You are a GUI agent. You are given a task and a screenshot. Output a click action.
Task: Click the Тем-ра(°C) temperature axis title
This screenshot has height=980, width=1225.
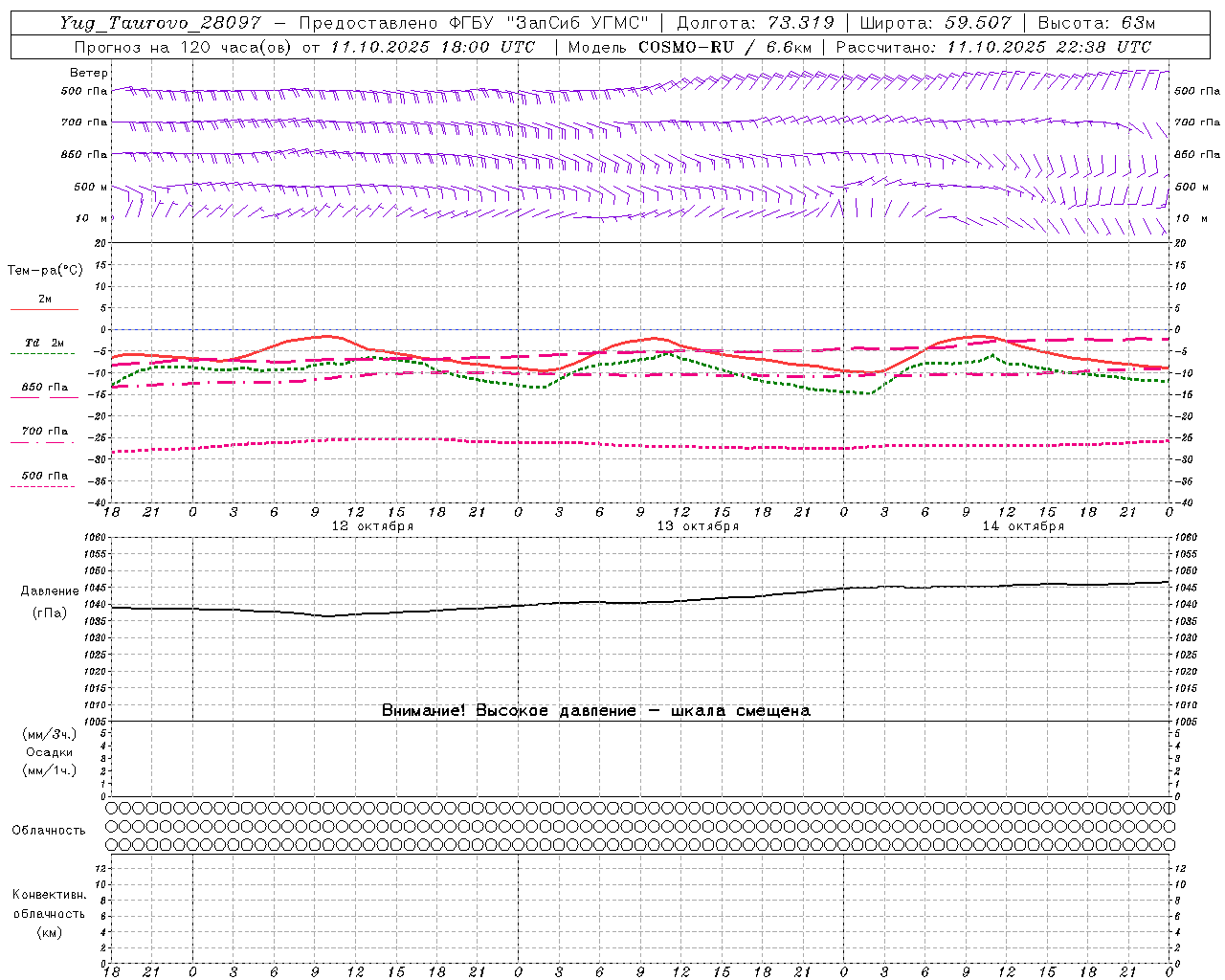click(x=45, y=271)
